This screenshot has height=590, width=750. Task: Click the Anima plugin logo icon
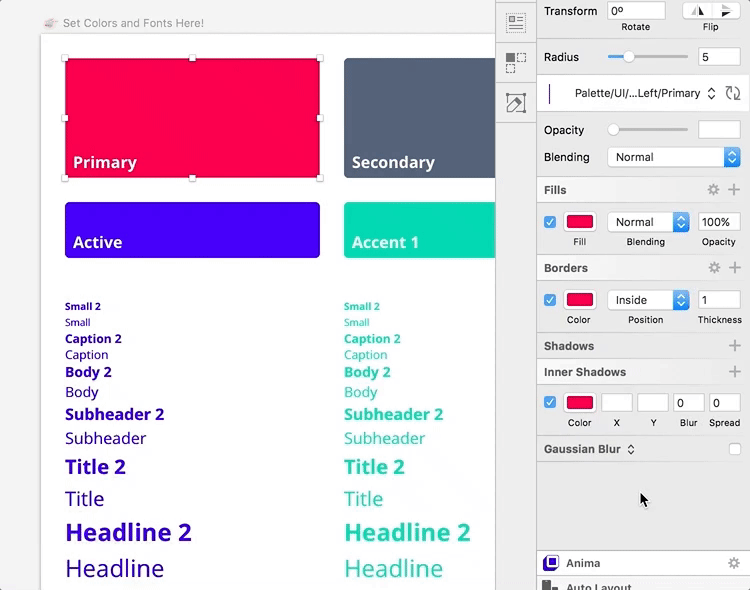coord(551,563)
